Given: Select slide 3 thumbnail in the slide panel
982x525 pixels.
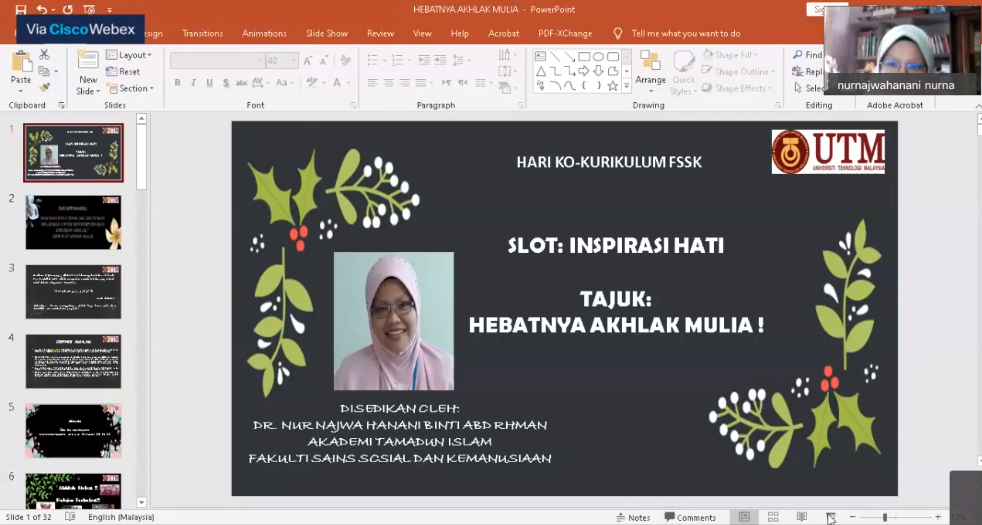Looking at the screenshot, I should (x=73, y=292).
